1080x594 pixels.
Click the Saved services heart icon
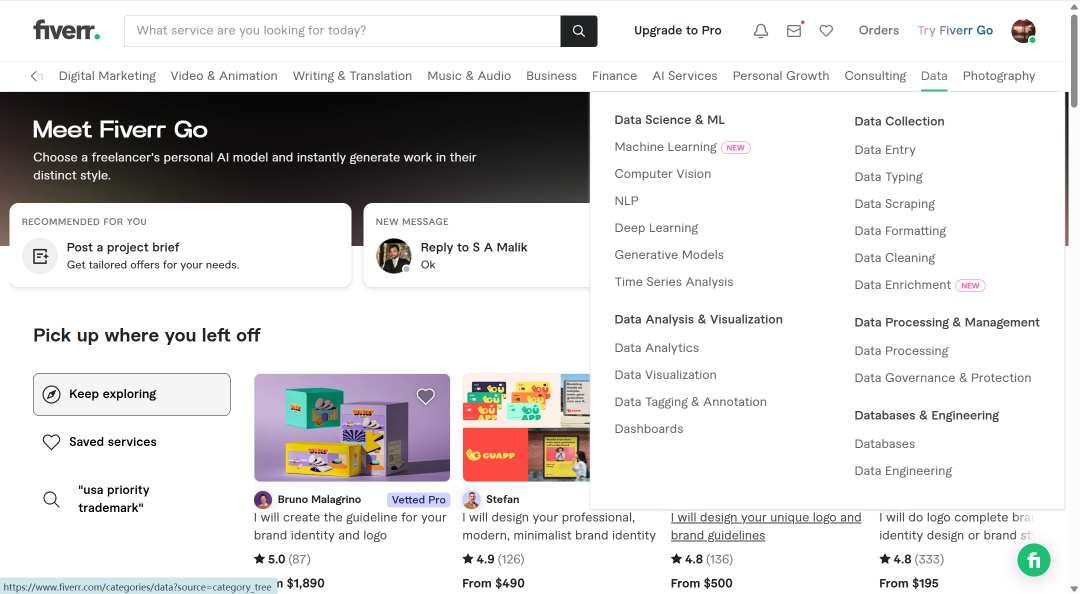[x=52, y=442]
